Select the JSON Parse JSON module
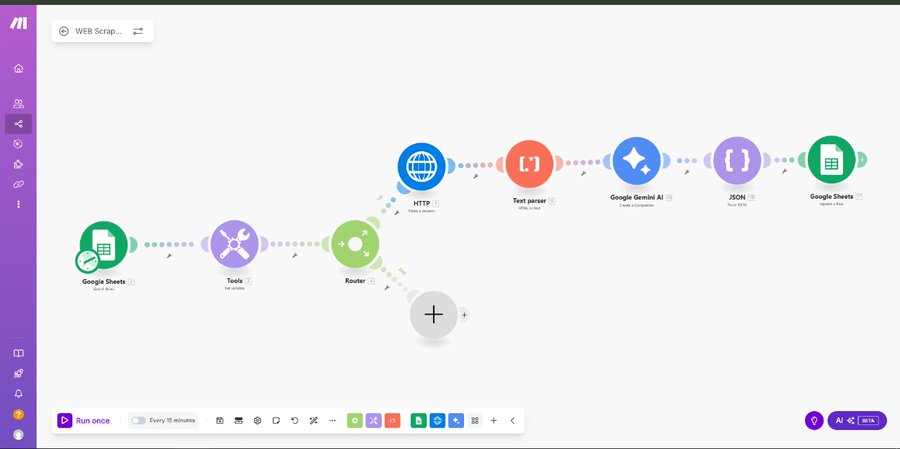 737,161
